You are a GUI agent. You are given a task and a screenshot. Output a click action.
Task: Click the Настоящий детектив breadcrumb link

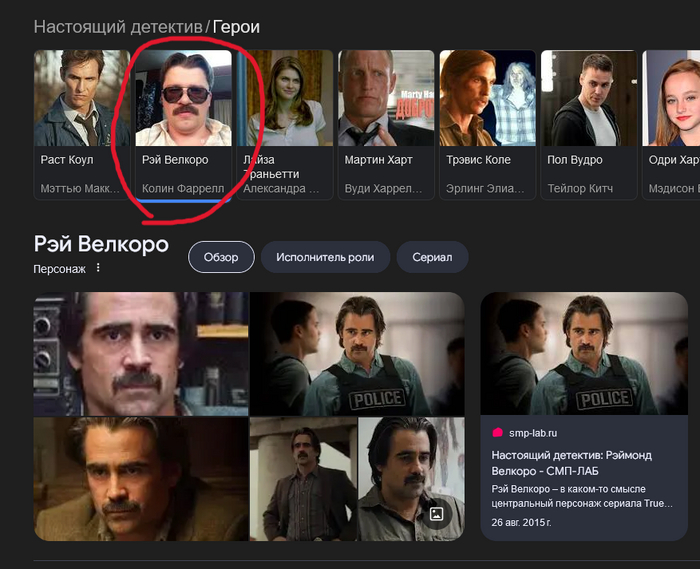119,27
